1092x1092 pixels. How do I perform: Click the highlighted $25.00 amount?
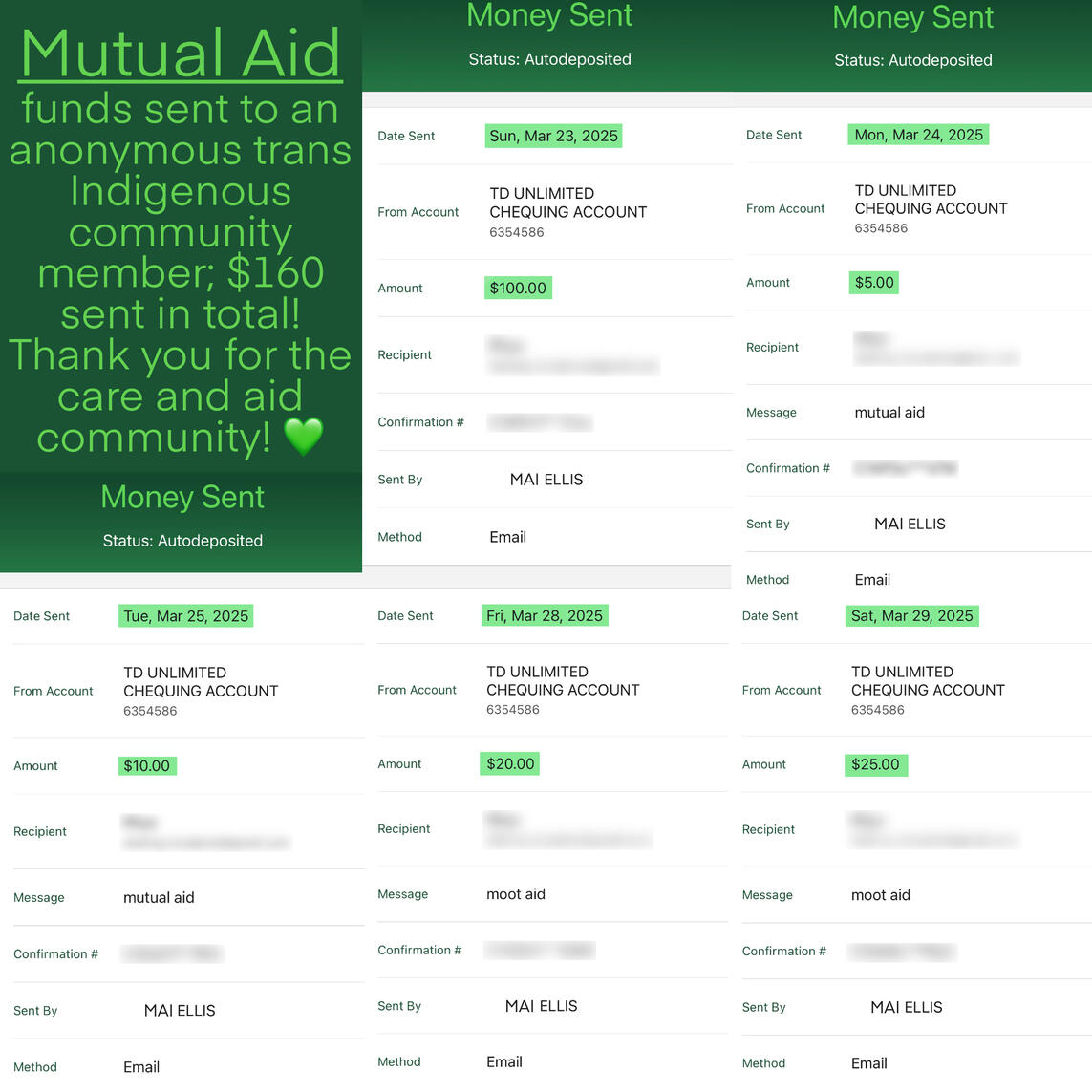coord(875,764)
